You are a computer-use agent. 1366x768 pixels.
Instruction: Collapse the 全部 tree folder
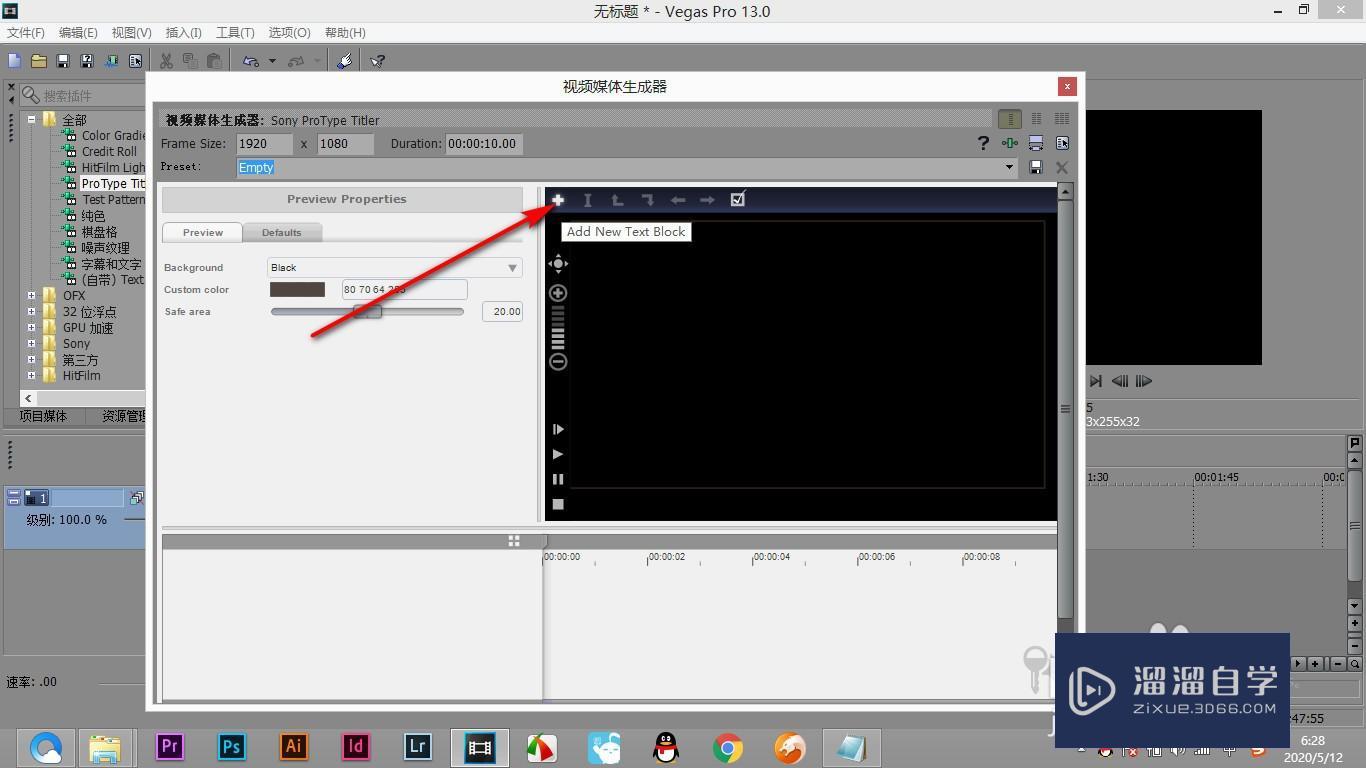tap(31, 120)
